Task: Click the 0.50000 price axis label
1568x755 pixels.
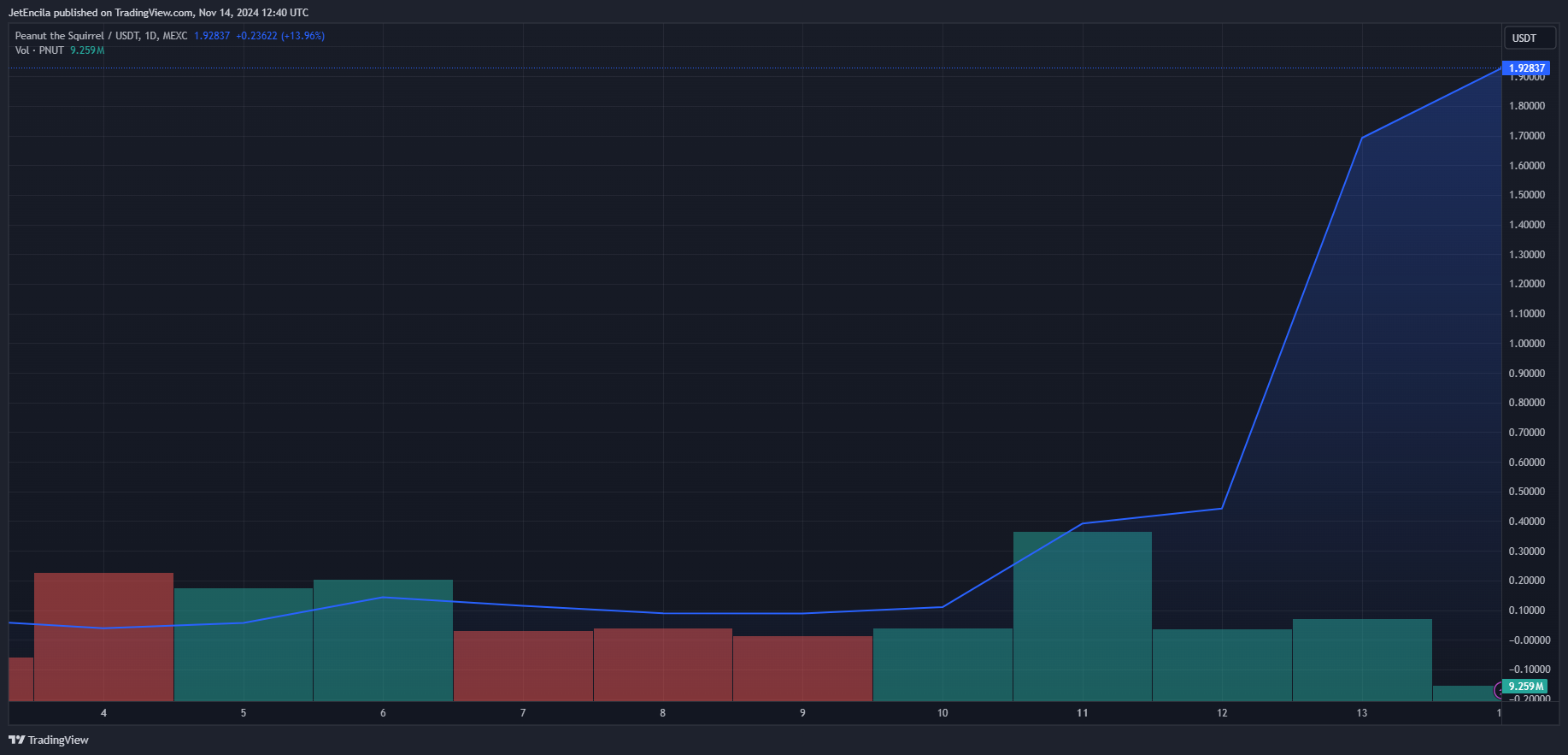Action: pos(1527,492)
